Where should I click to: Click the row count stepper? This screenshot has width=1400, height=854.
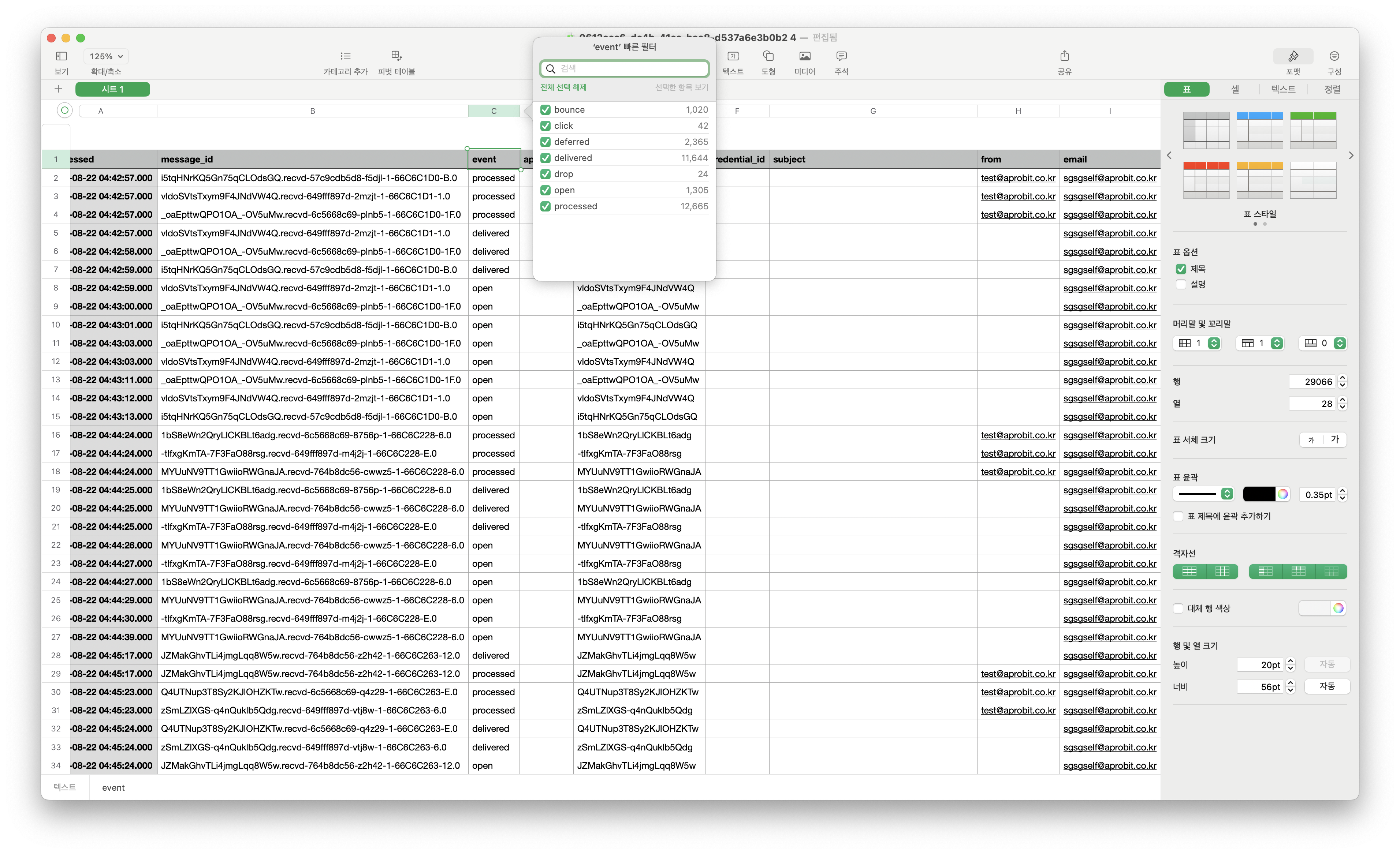pos(1342,382)
